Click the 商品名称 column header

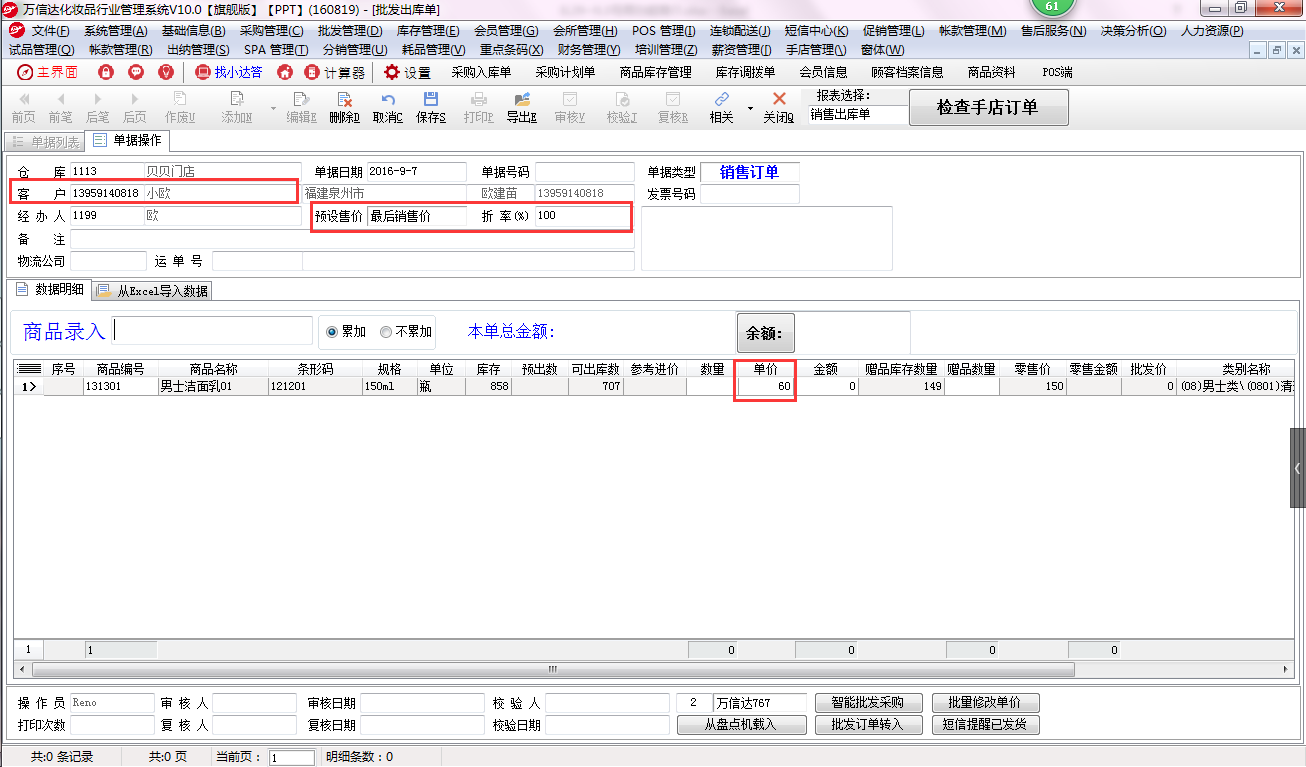[x=213, y=369]
